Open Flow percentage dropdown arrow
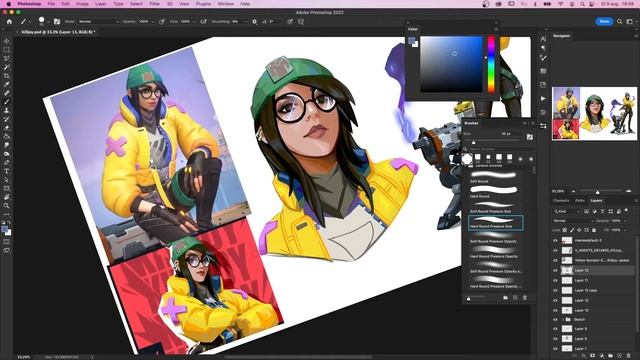This screenshot has width=640, height=360. [194, 22]
